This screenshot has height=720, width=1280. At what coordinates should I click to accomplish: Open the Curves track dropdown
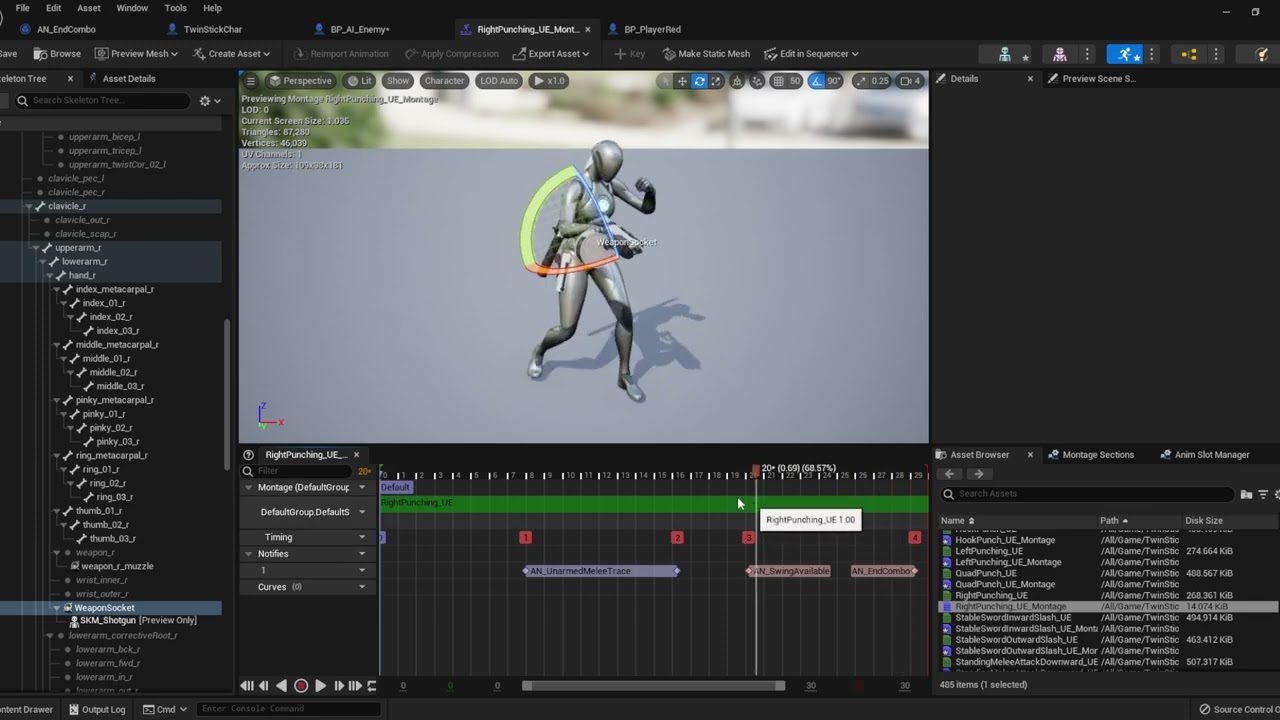pyautogui.click(x=362, y=587)
